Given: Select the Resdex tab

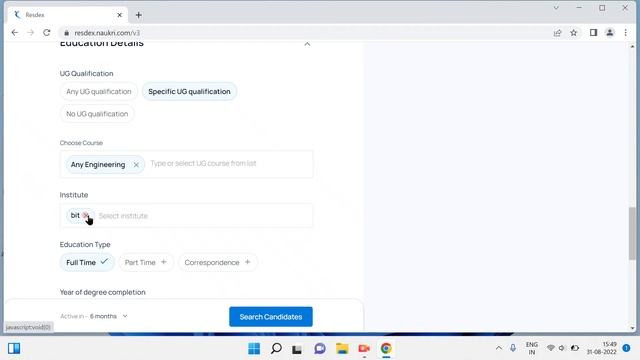Looking at the screenshot, I should (x=67, y=15).
